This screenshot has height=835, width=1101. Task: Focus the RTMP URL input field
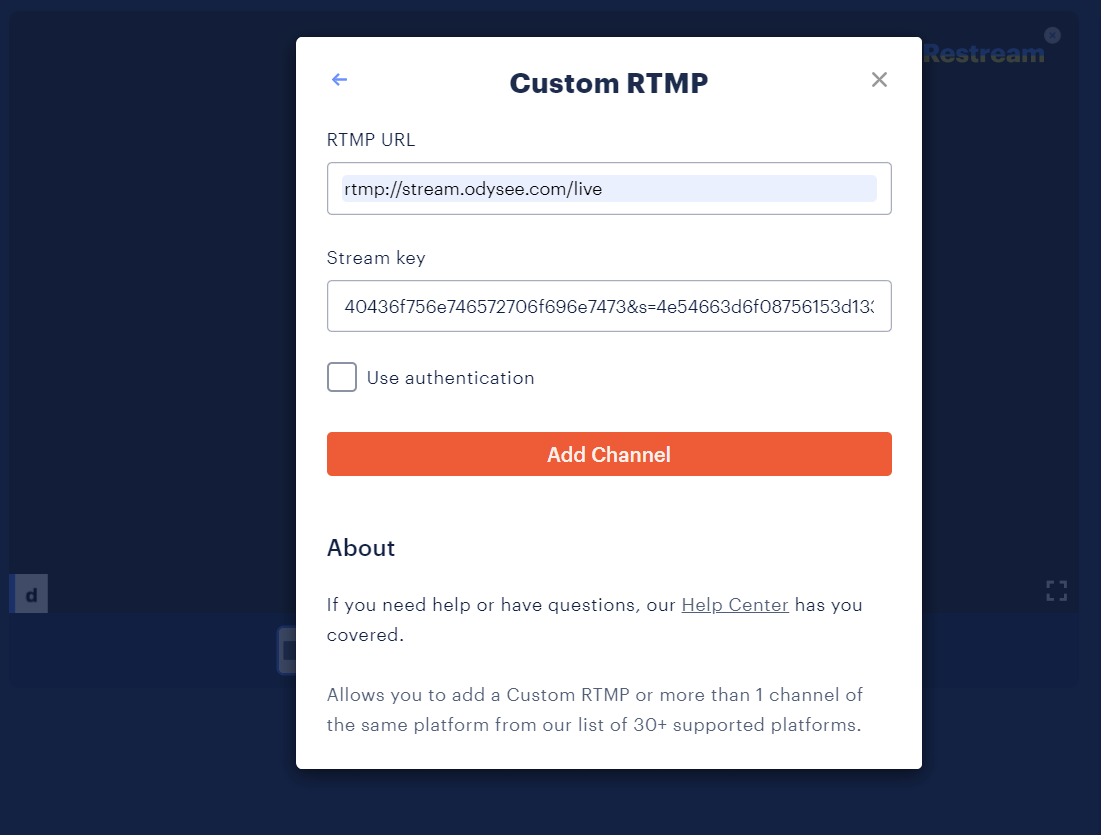(608, 188)
